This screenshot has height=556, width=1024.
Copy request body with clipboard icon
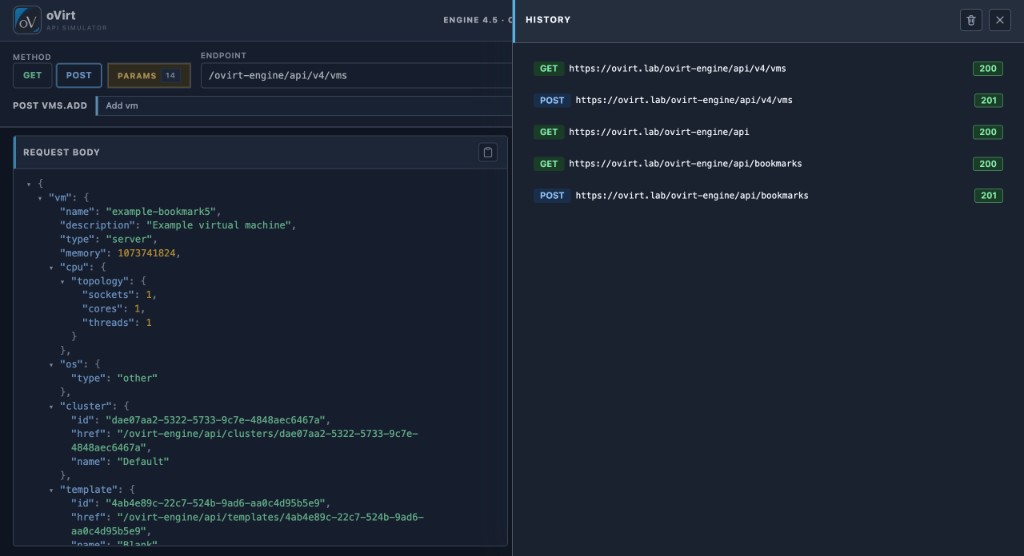(488, 152)
